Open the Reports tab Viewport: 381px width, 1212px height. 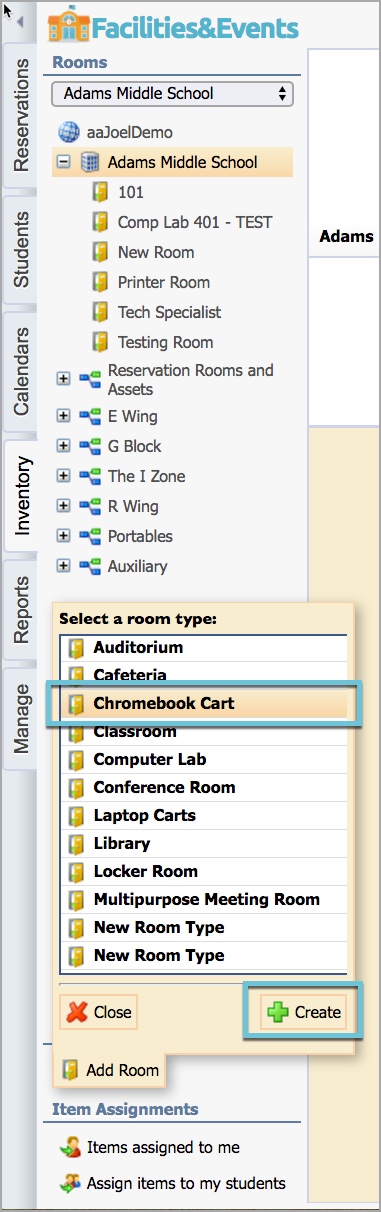tap(20, 609)
